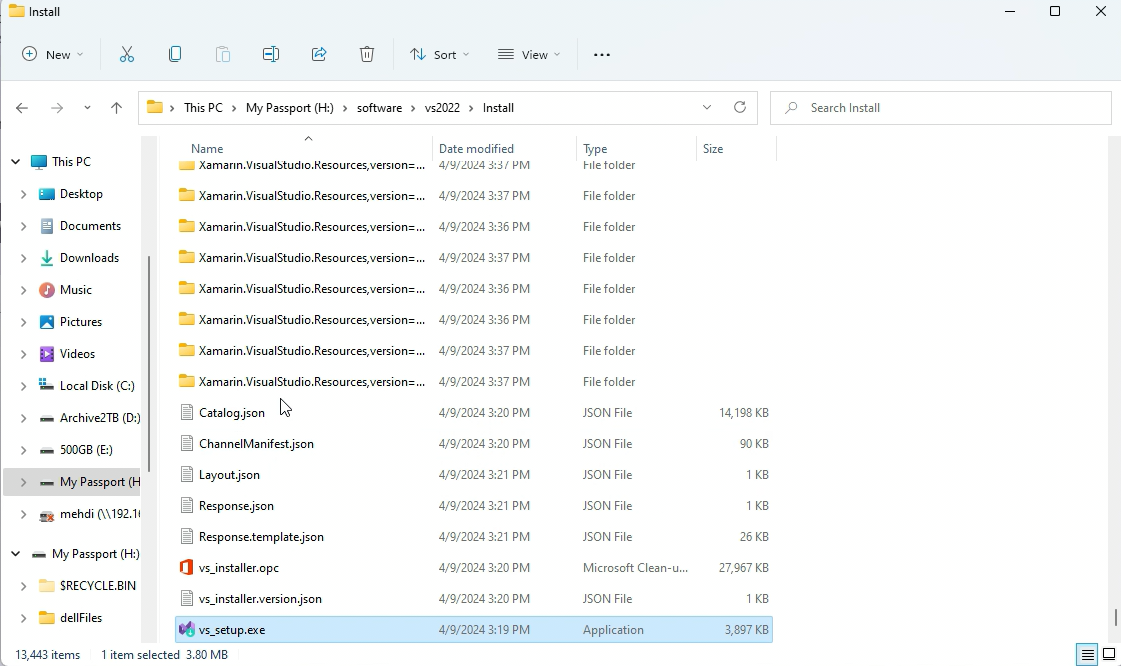Click the file list vertical scrollbar thumb
This screenshot has height=666, width=1121.
(1115, 616)
